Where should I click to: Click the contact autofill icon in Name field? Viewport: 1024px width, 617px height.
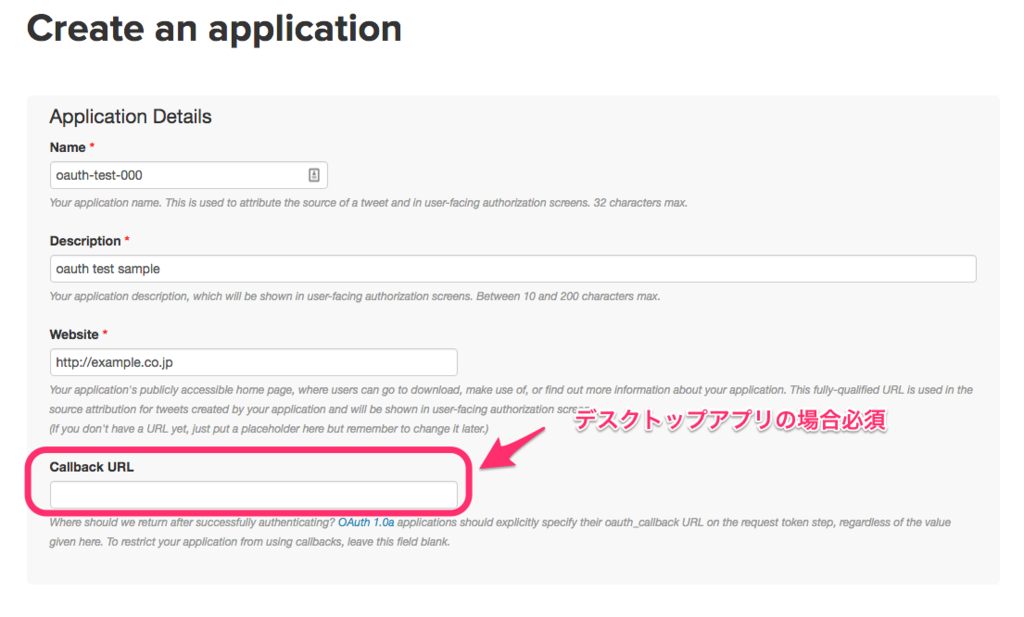click(x=314, y=175)
